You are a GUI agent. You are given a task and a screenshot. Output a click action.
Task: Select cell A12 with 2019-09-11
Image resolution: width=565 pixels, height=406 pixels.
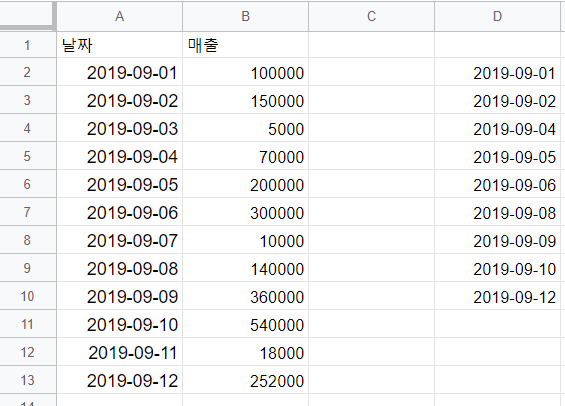pyautogui.click(x=120, y=352)
